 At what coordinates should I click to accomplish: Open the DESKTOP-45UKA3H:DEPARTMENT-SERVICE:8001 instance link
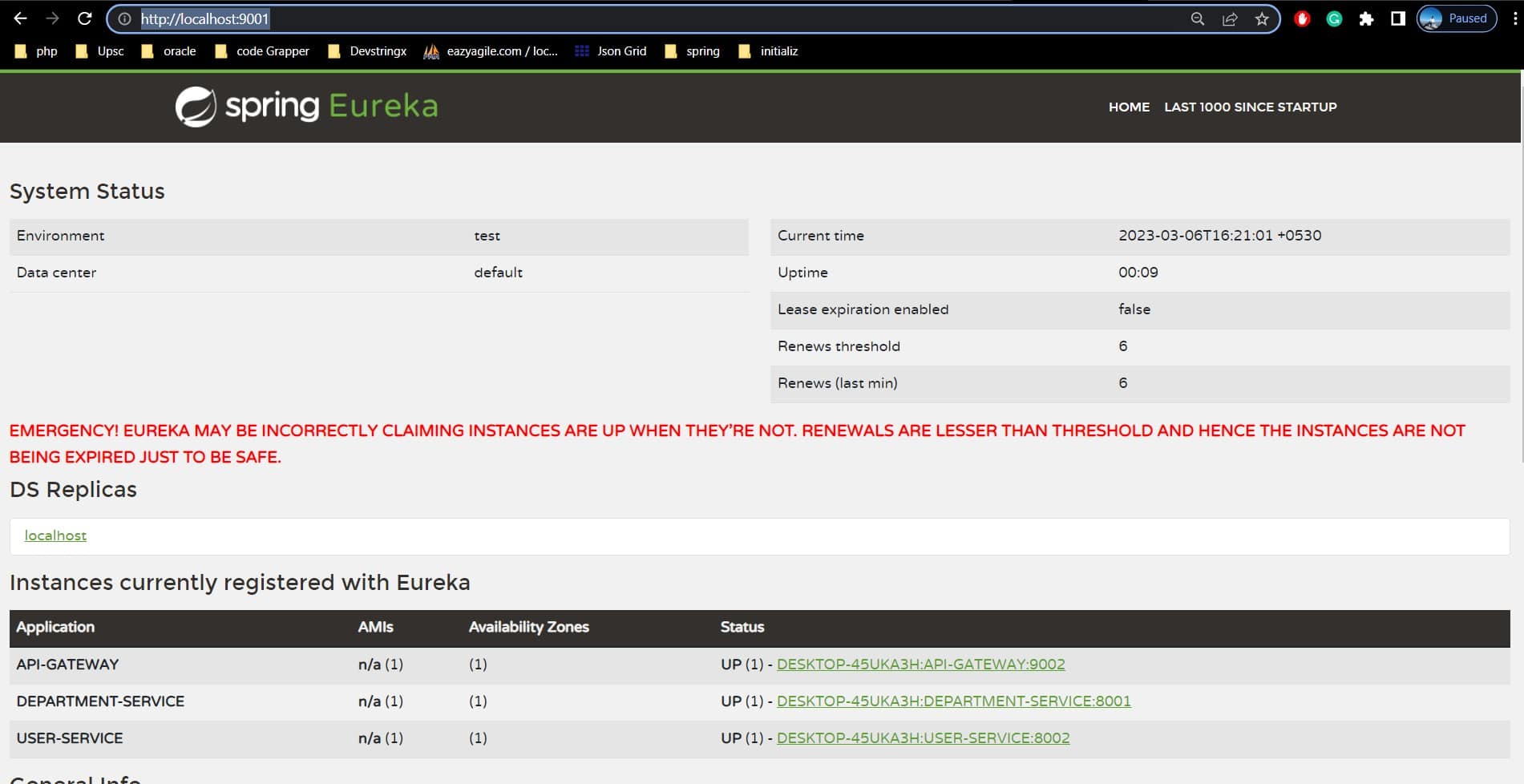(954, 701)
